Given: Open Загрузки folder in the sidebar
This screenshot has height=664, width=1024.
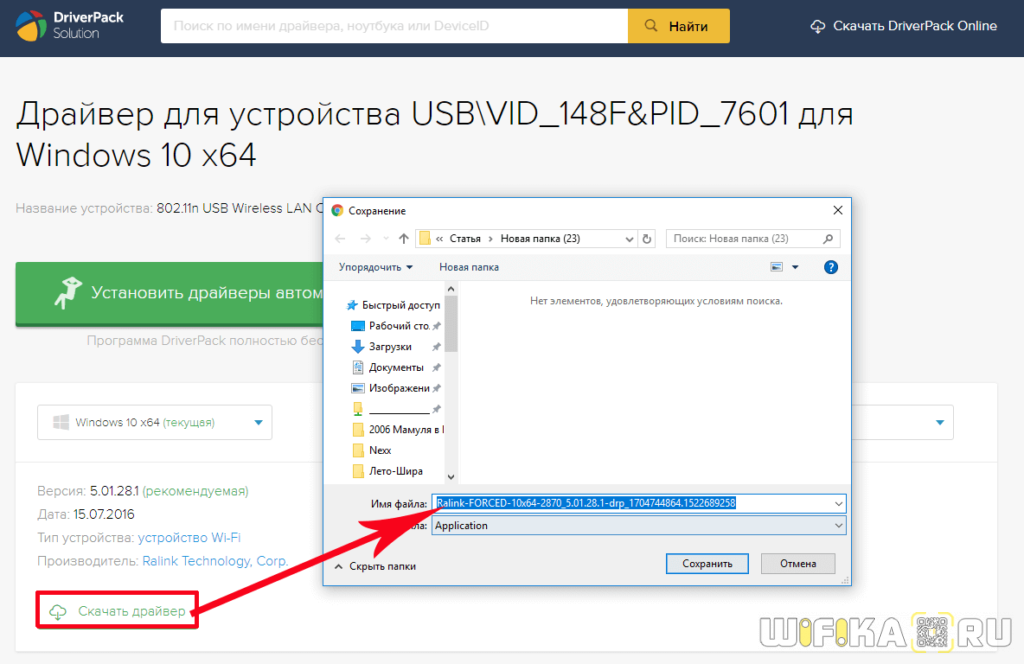Looking at the screenshot, I should [x=389, y=346].
